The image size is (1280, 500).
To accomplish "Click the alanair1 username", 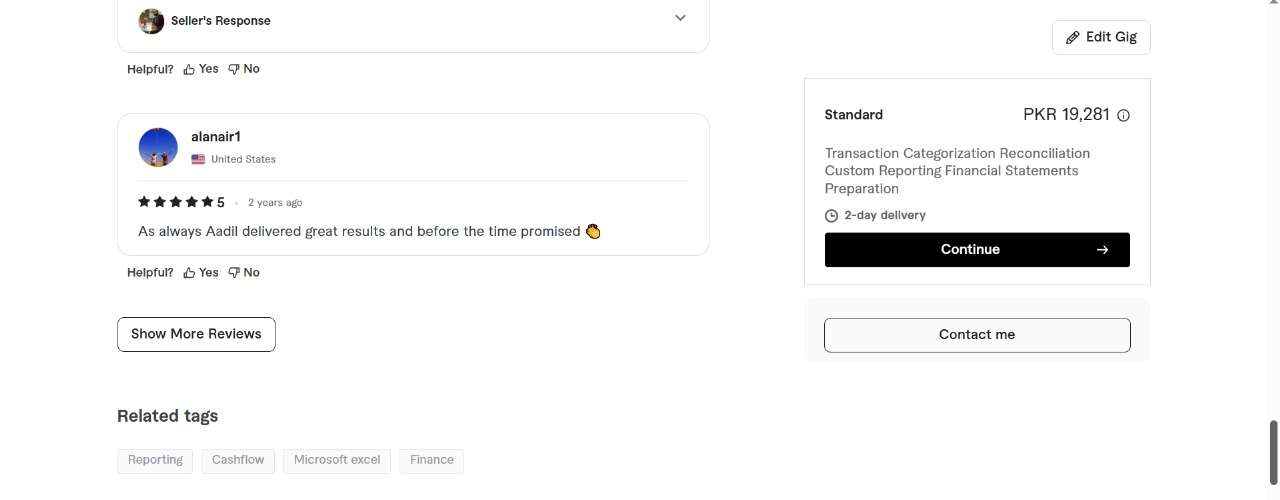I will click(x=216, y=136).
